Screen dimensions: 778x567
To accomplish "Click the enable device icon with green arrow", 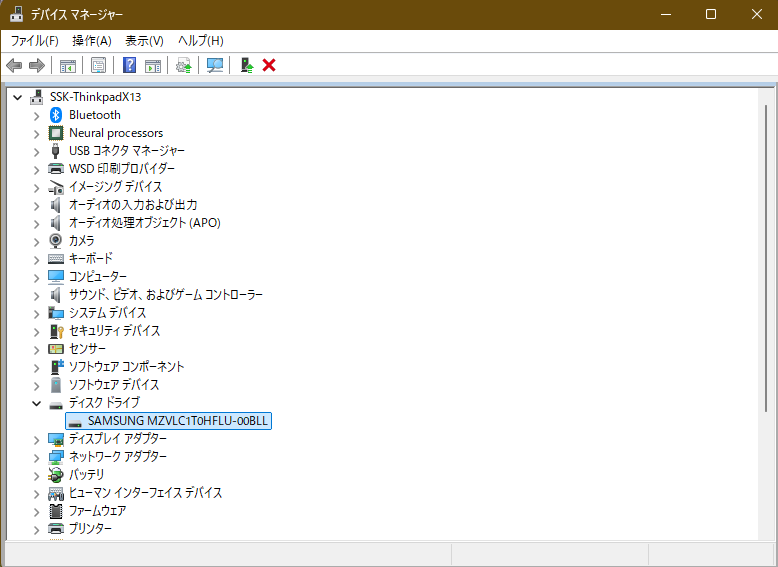I will (246, 65).
